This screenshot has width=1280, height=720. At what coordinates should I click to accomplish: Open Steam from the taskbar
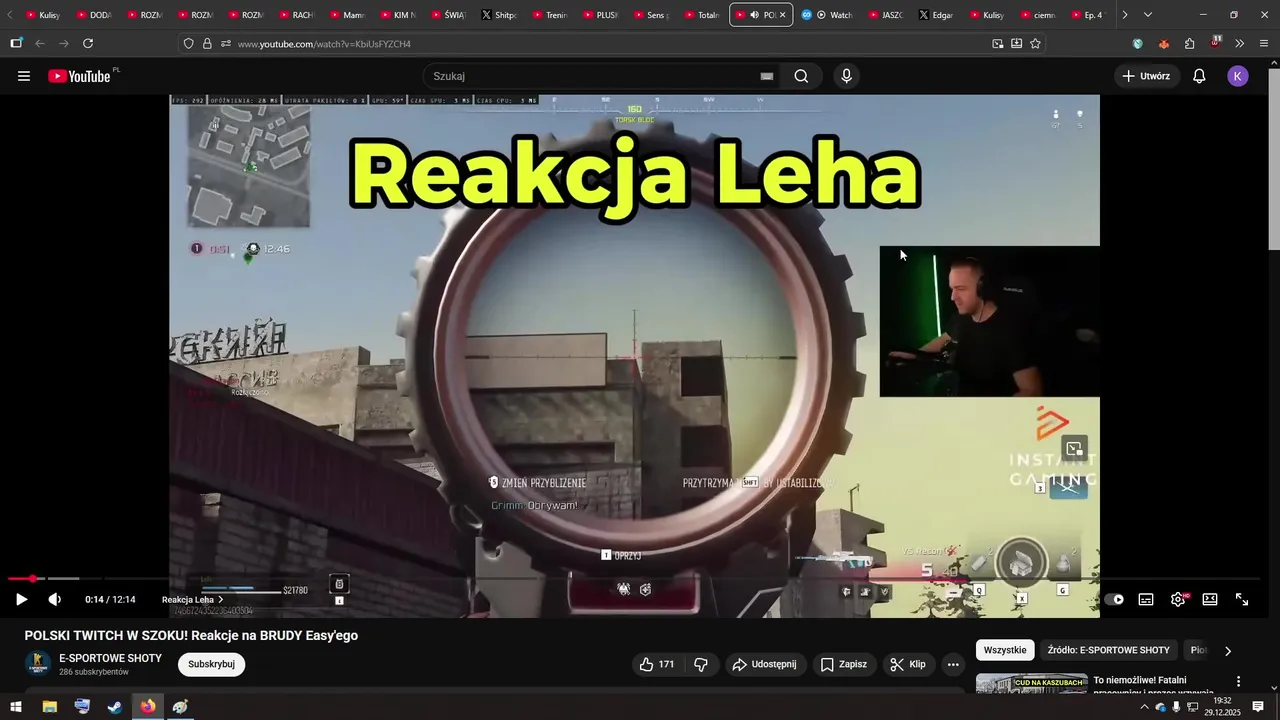pos(115,707)
